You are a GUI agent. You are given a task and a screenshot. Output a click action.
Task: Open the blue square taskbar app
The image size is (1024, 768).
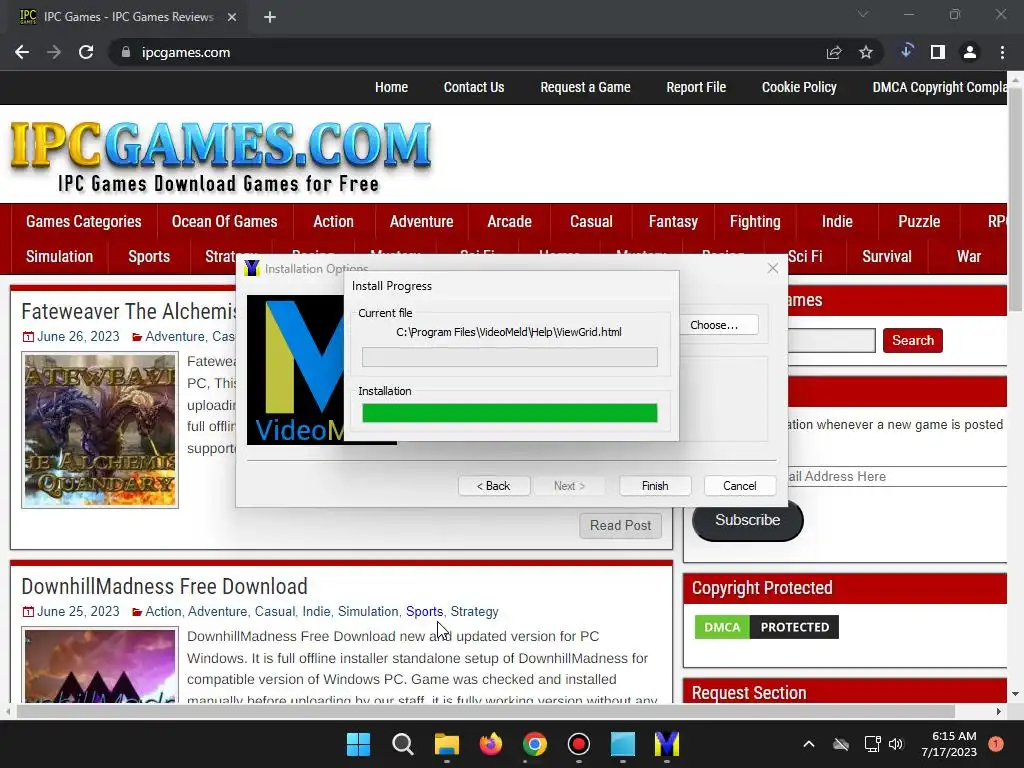click(x=622, y=744)
